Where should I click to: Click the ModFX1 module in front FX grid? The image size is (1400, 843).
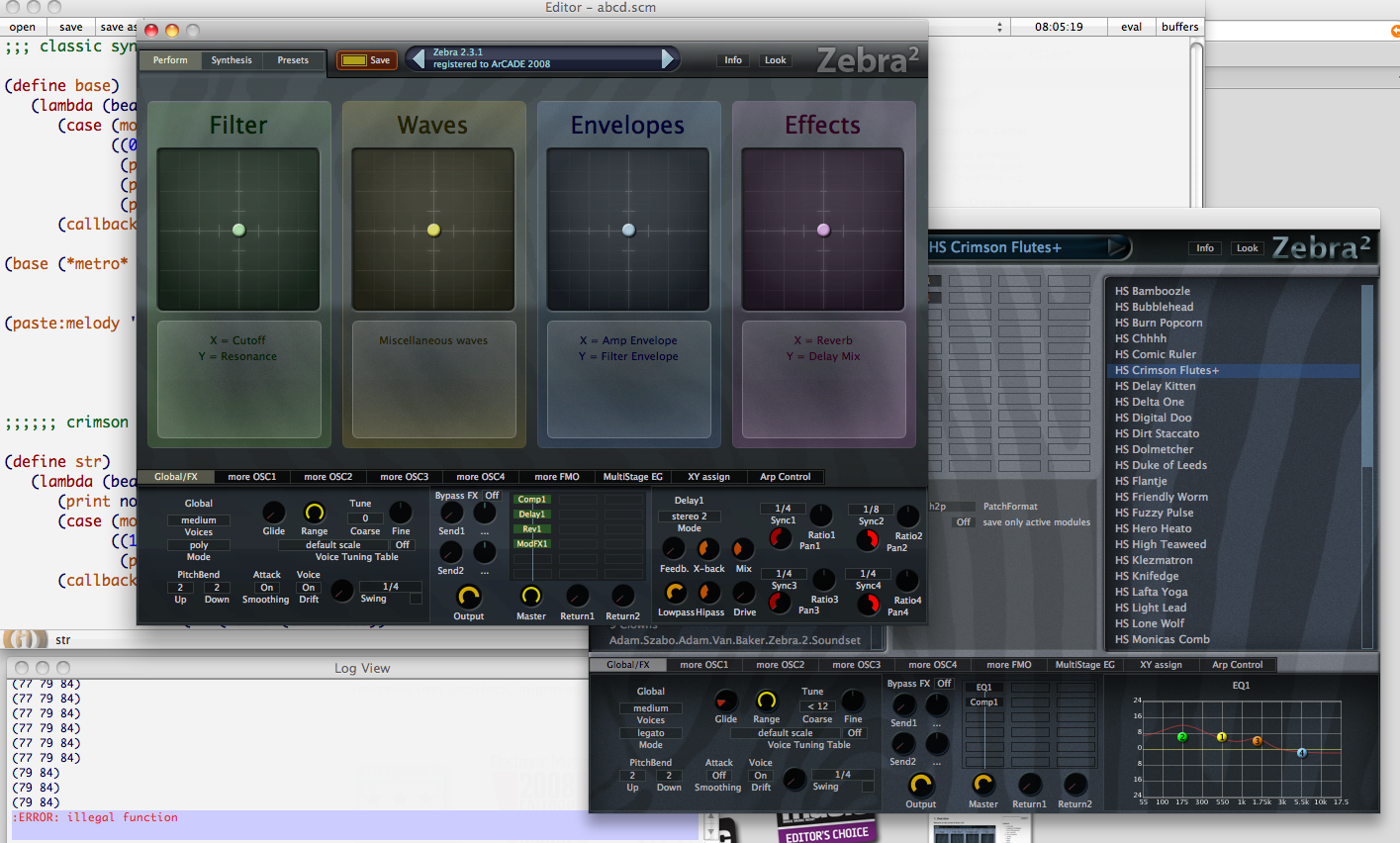pos(531,544)
